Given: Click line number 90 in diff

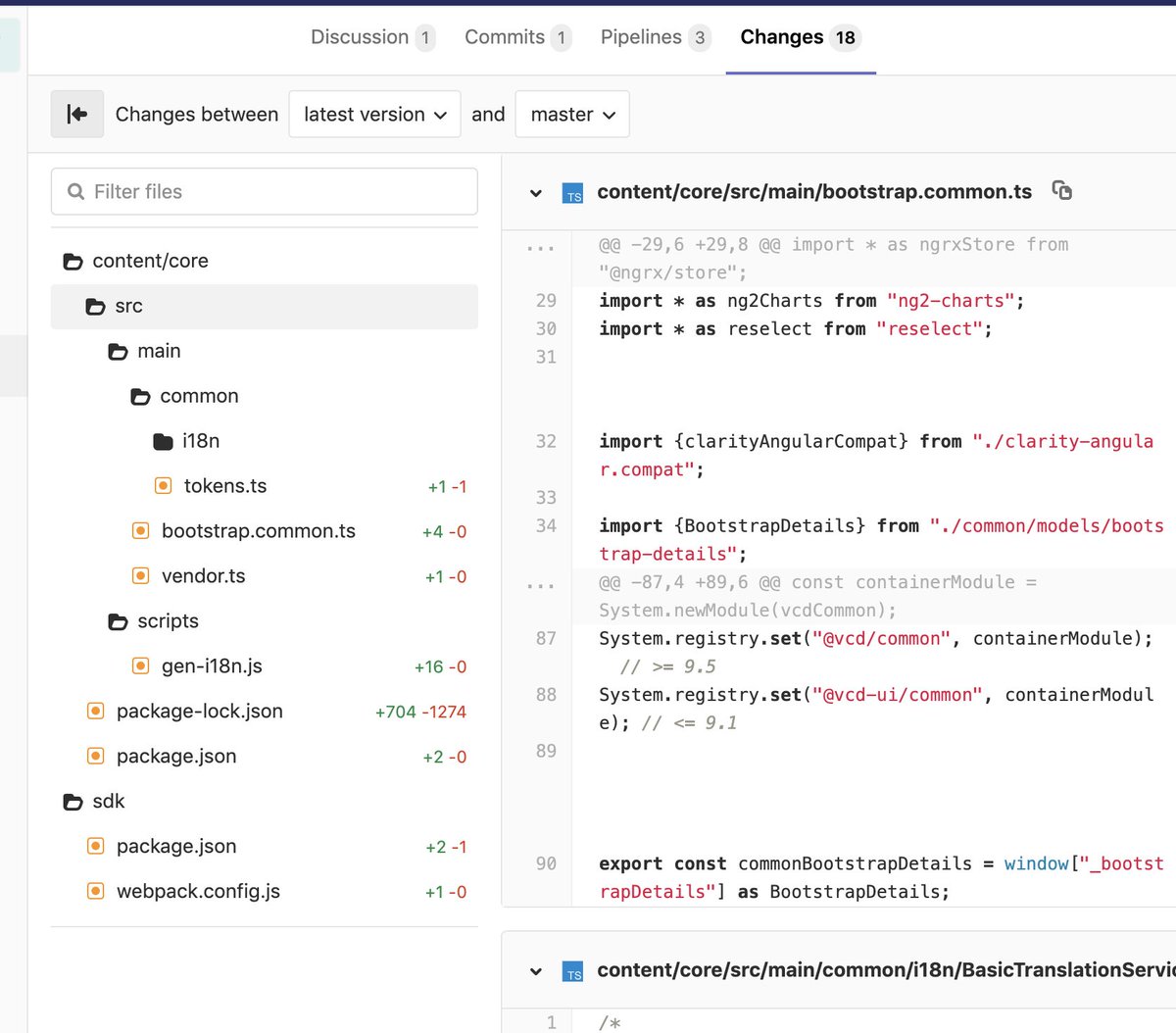Looking at the screenshot, I should click(546, 863).
